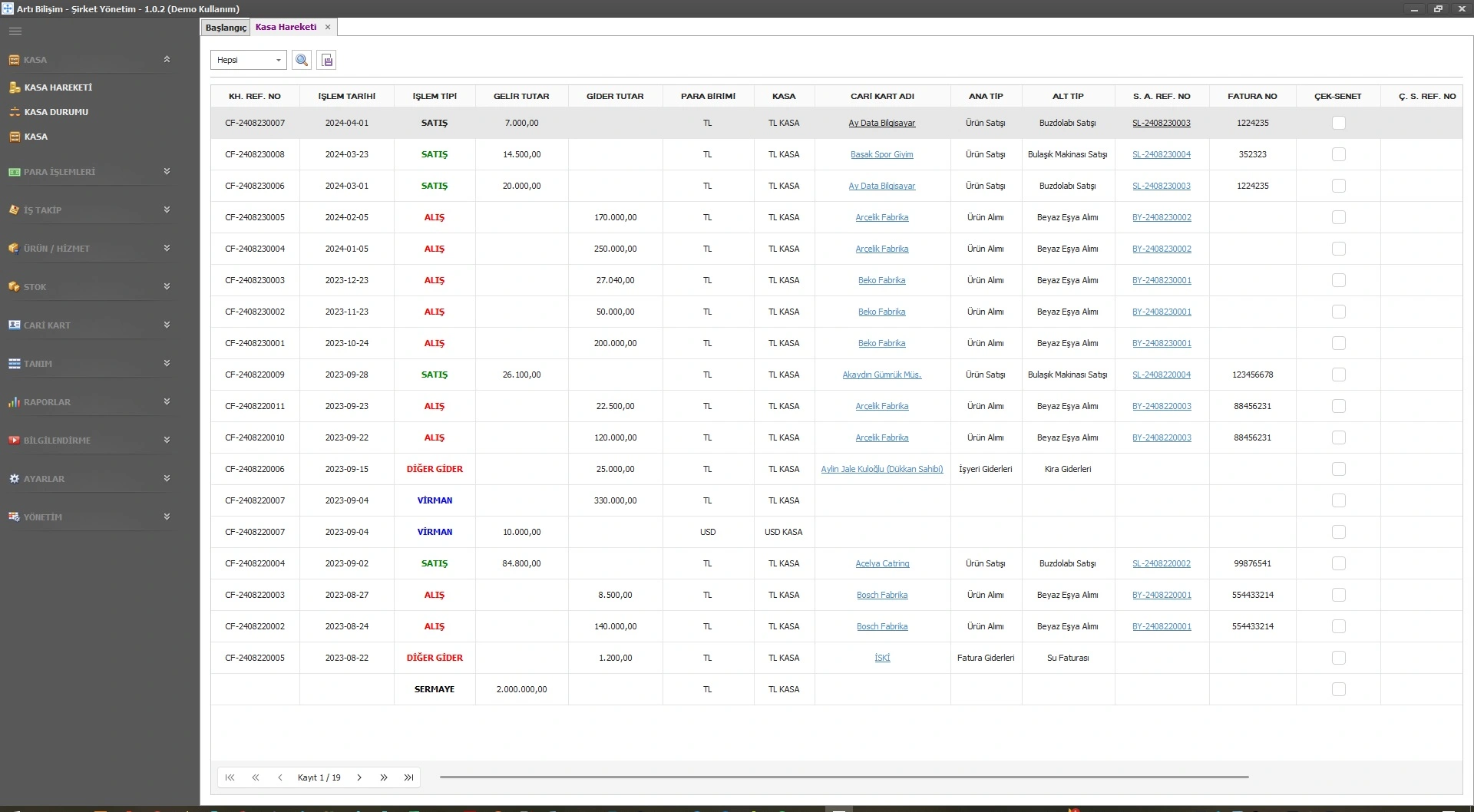
Task: Open Acelya Catring account link
Action: point(882,563)
